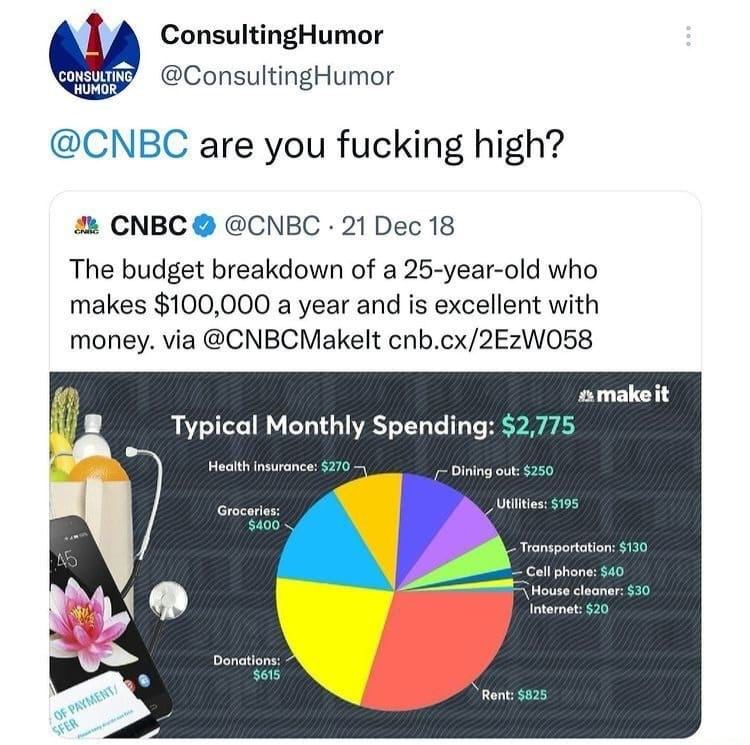The image size is (750, 745).
Task: Open the three-dot more options menu
Action: pyautogui.click(x=688, y=36)
